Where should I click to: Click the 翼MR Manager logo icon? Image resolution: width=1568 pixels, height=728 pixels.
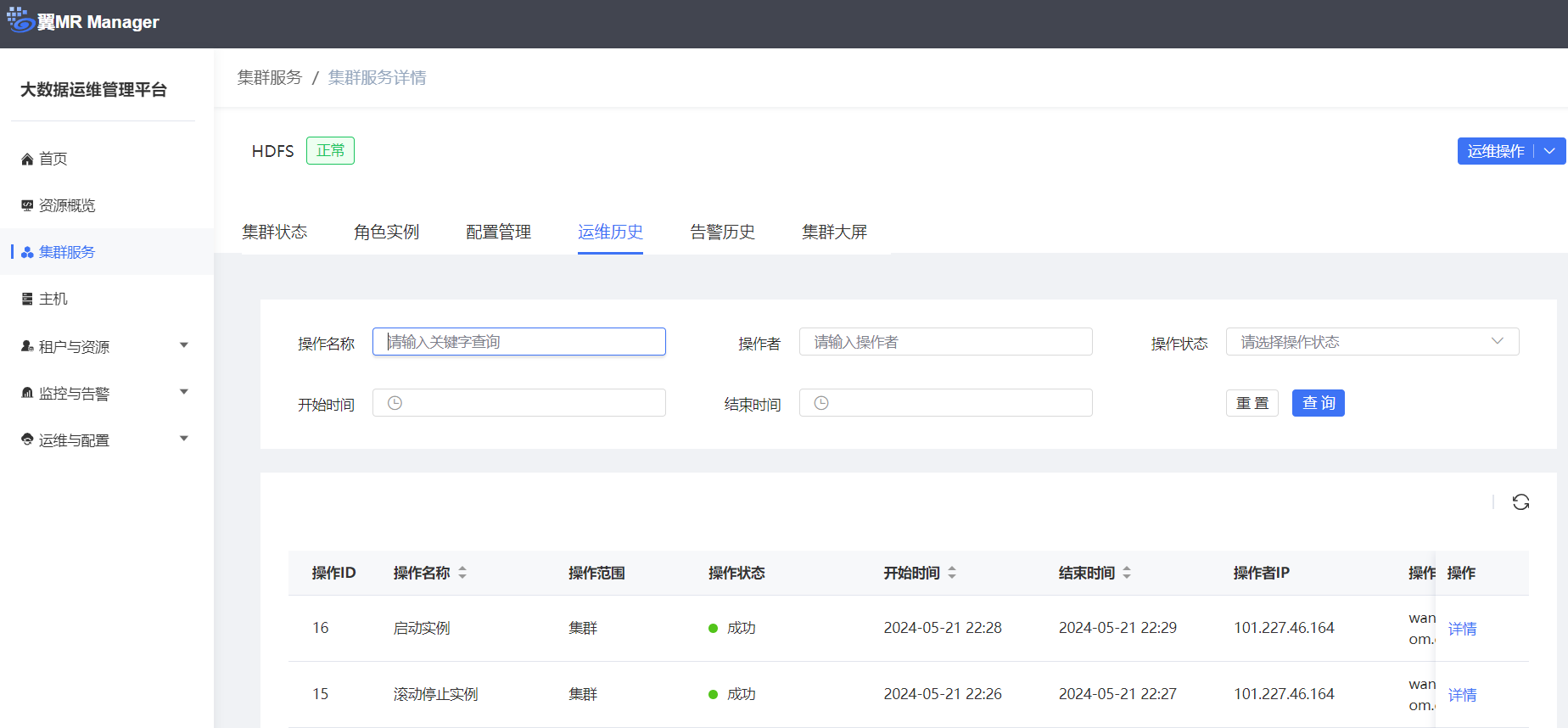20,20
